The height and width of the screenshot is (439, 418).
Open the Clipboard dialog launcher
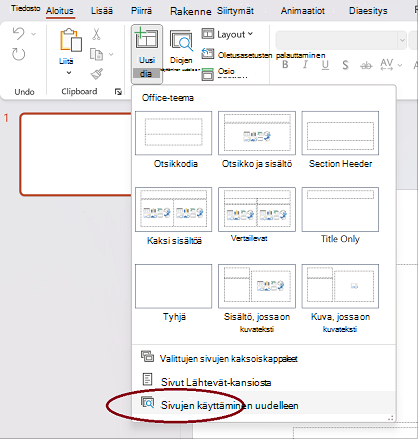tap(118, 92)
